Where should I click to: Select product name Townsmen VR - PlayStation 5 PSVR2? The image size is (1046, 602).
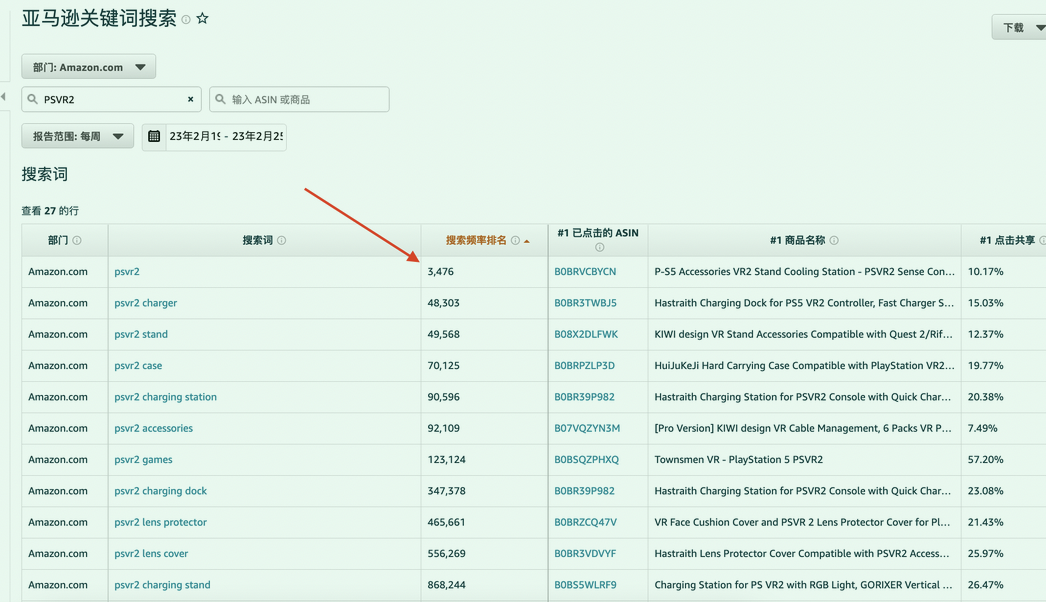tap(738, 460)
